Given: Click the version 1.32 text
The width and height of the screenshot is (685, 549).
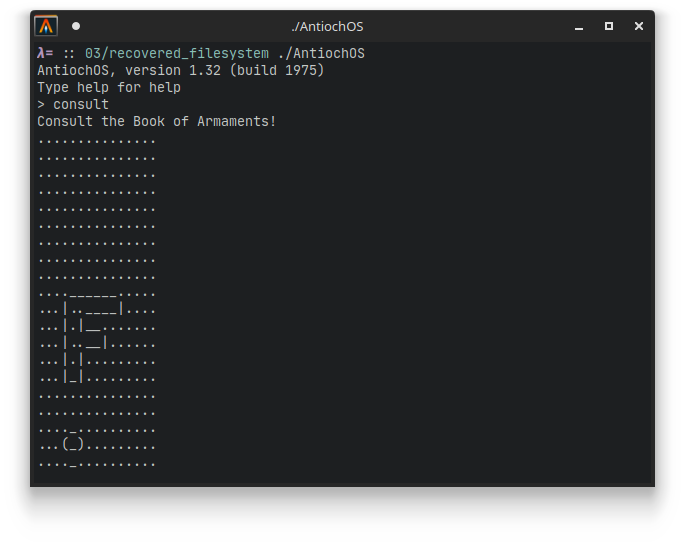Looking at the screenshot, I should pos(173,70).
